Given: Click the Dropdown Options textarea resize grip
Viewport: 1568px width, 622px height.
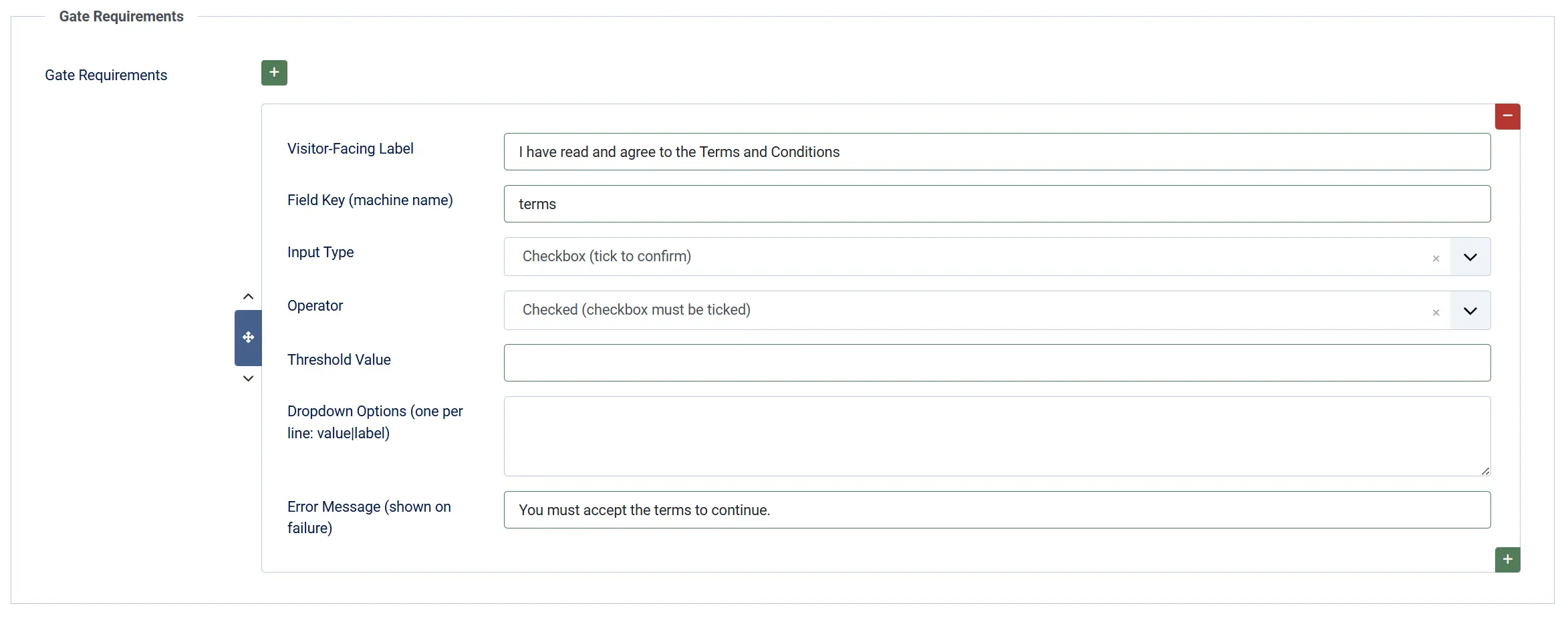Looking at the screenshot, I should [1485, 471].
